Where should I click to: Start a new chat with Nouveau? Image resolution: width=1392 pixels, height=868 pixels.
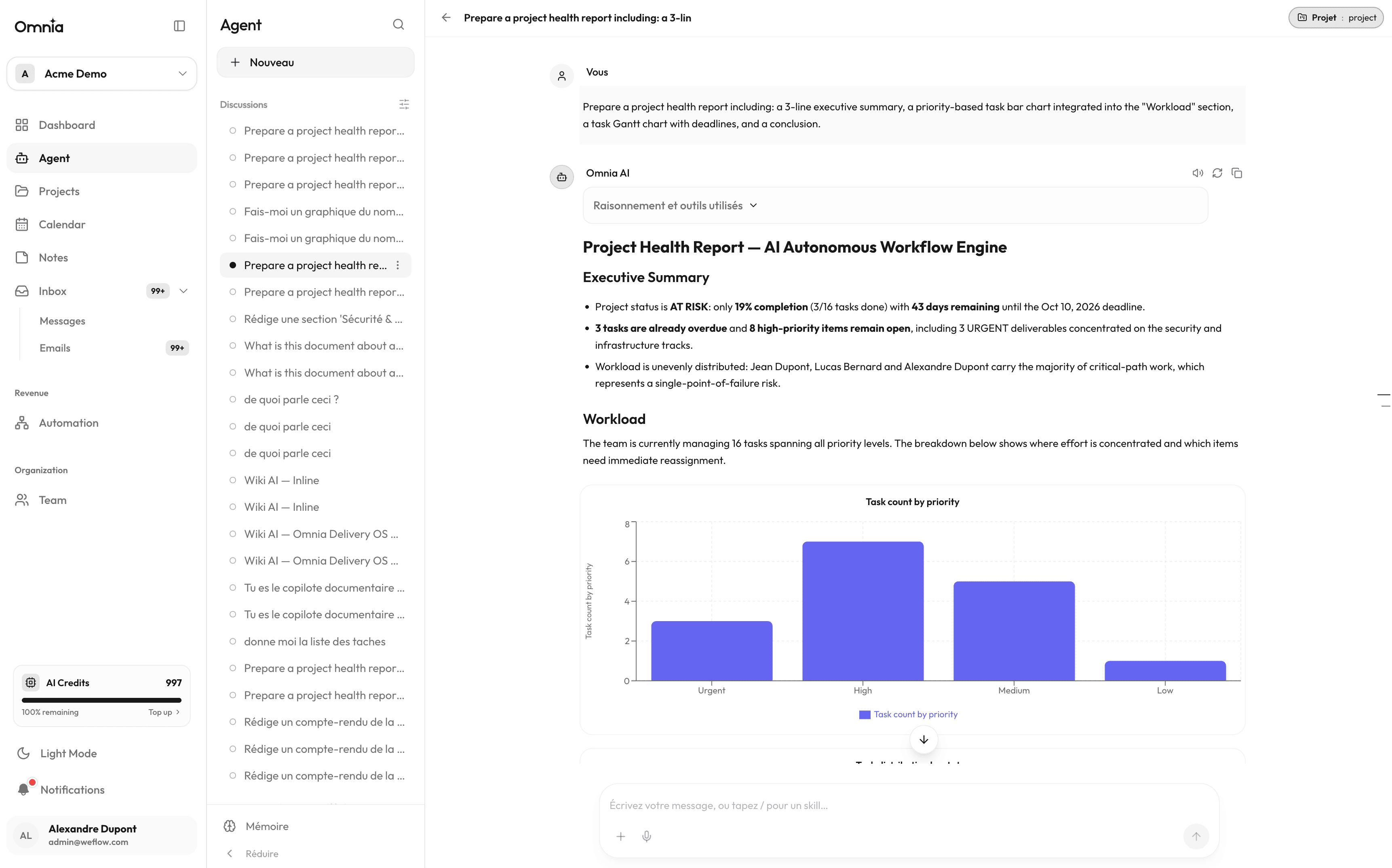315,63
